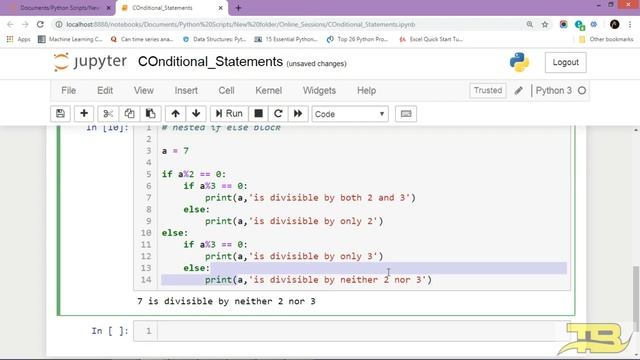Open the Machine Learning C... bookmark
This screenshot has width=640, height=360.
[70, 39]
